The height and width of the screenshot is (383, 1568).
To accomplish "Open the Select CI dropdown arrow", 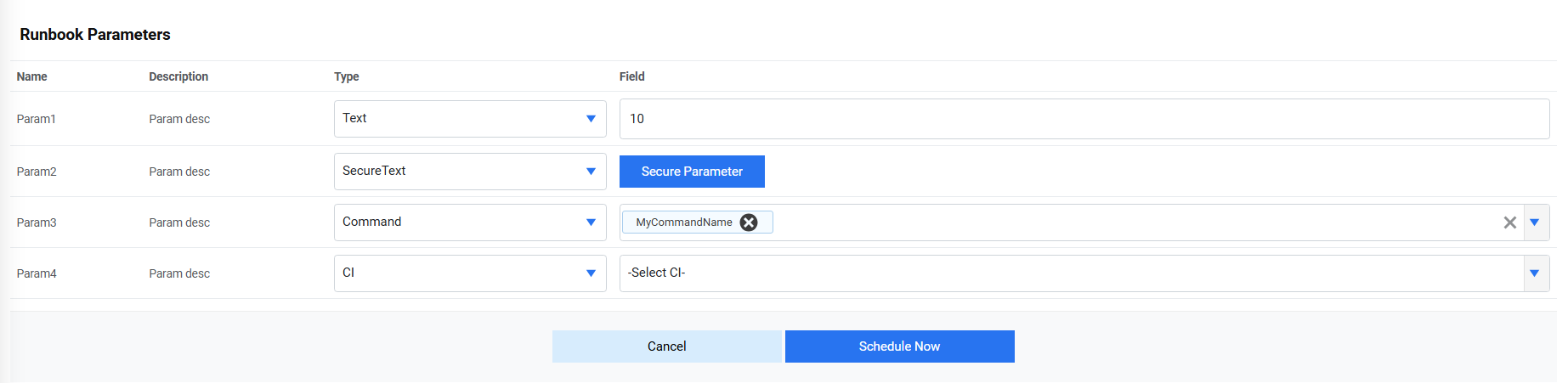I will [x=1535, y=273].
